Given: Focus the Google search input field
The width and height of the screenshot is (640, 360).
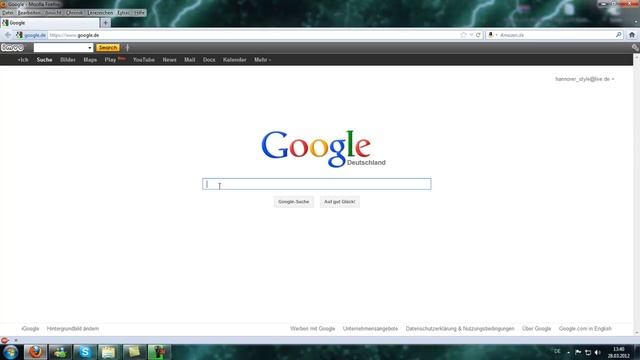Looking at the screenshot, I should pyautogui.click(x=317, y=184).
